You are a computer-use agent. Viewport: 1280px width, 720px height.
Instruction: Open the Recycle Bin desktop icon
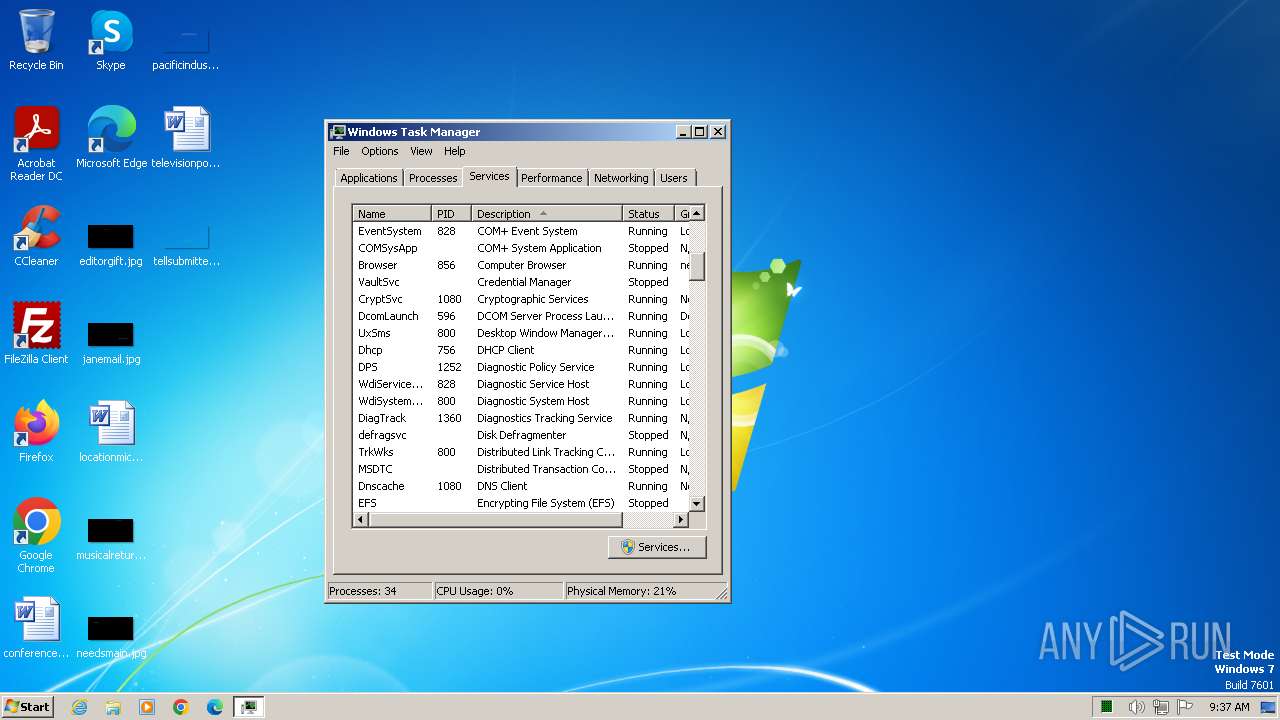click(x=36, y=40)
